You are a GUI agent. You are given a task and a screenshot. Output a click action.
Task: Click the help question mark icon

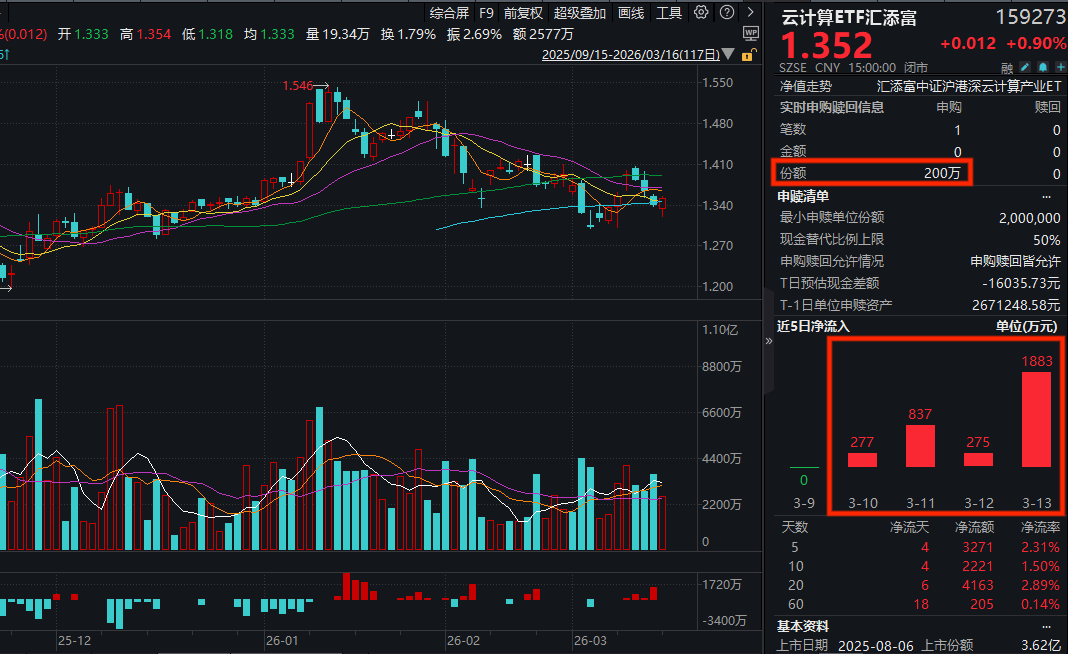(726, 13)
